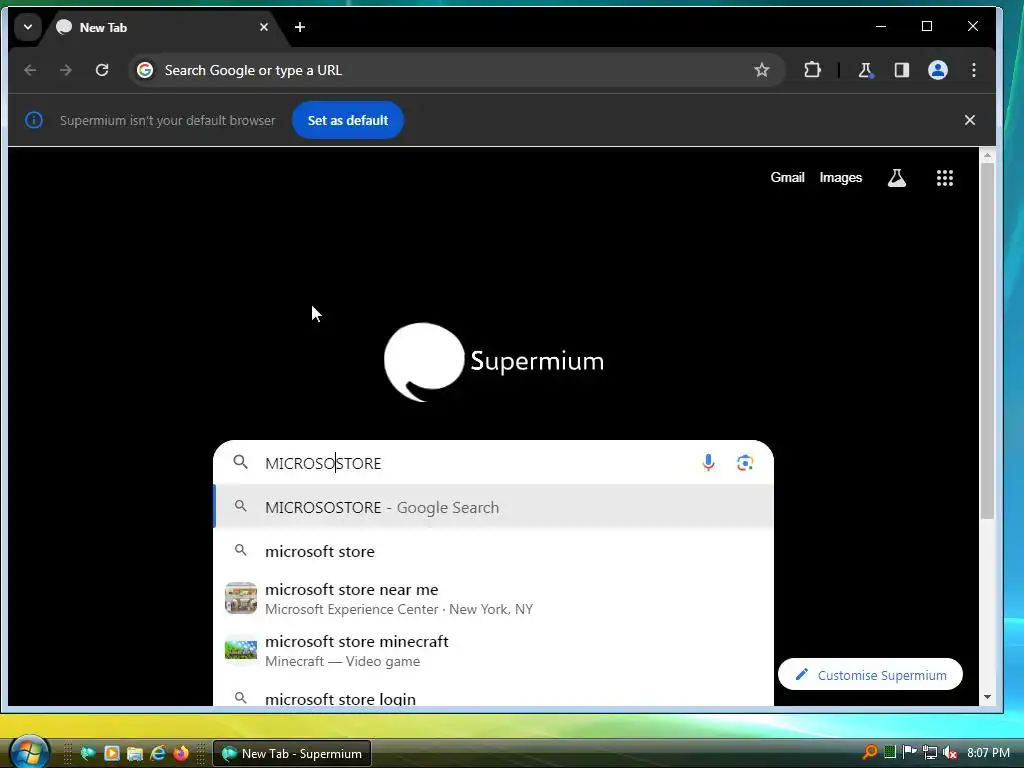Open Chrome Labs flask in toolbar

(x=865, y=70)
